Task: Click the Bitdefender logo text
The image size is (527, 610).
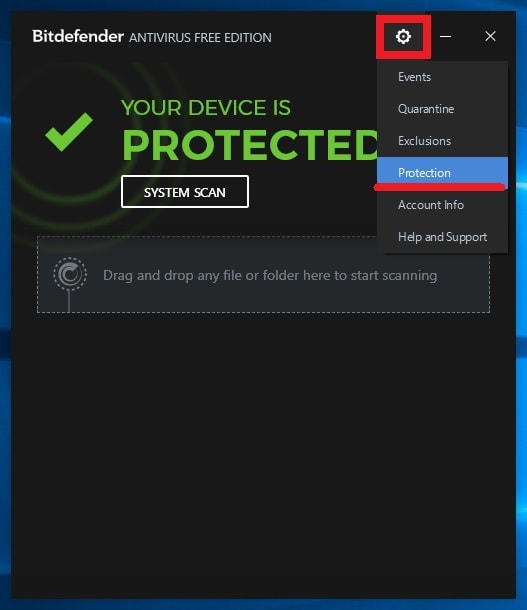Action: (78, 37)
